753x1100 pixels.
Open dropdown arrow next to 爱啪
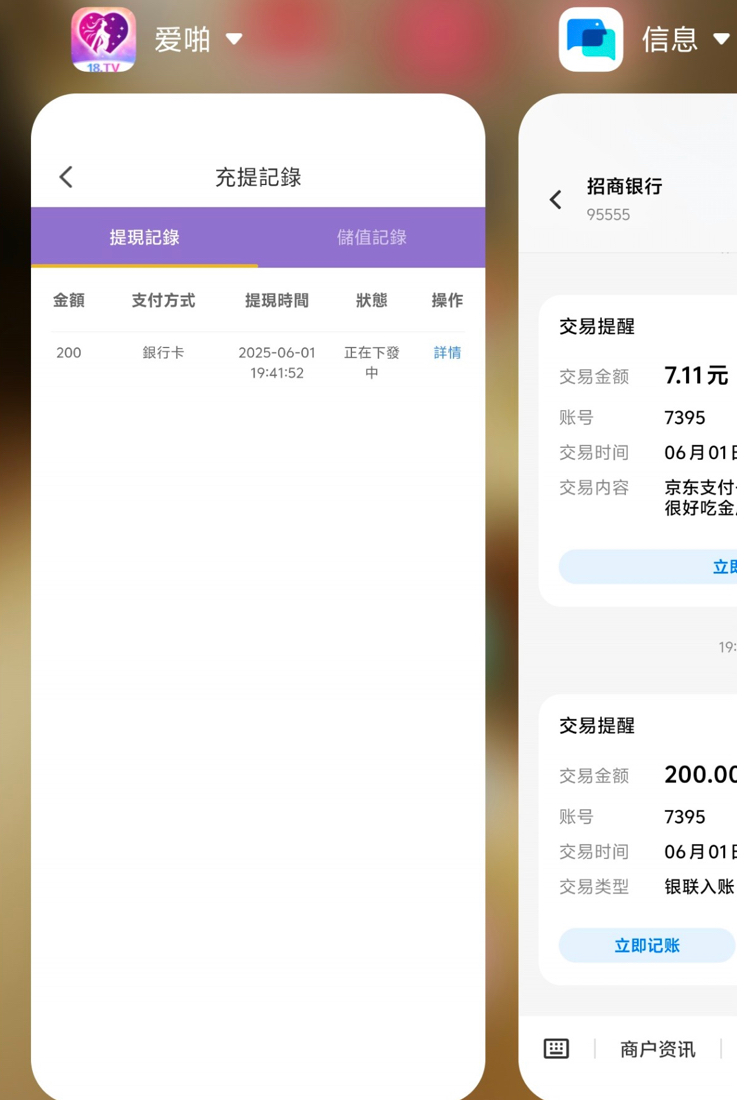234,39
